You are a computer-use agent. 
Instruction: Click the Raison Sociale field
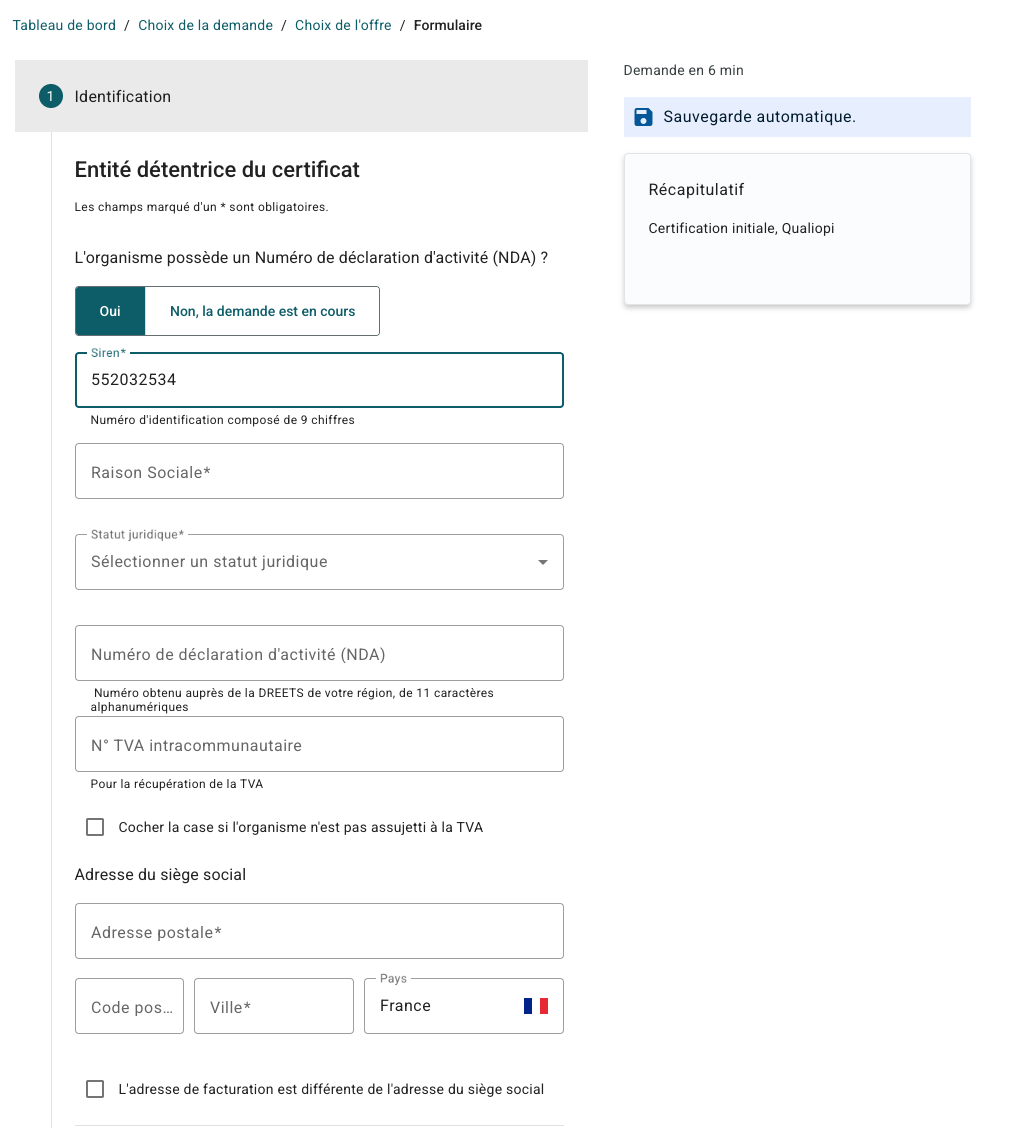pyautogui.click(x=319, y=471)
